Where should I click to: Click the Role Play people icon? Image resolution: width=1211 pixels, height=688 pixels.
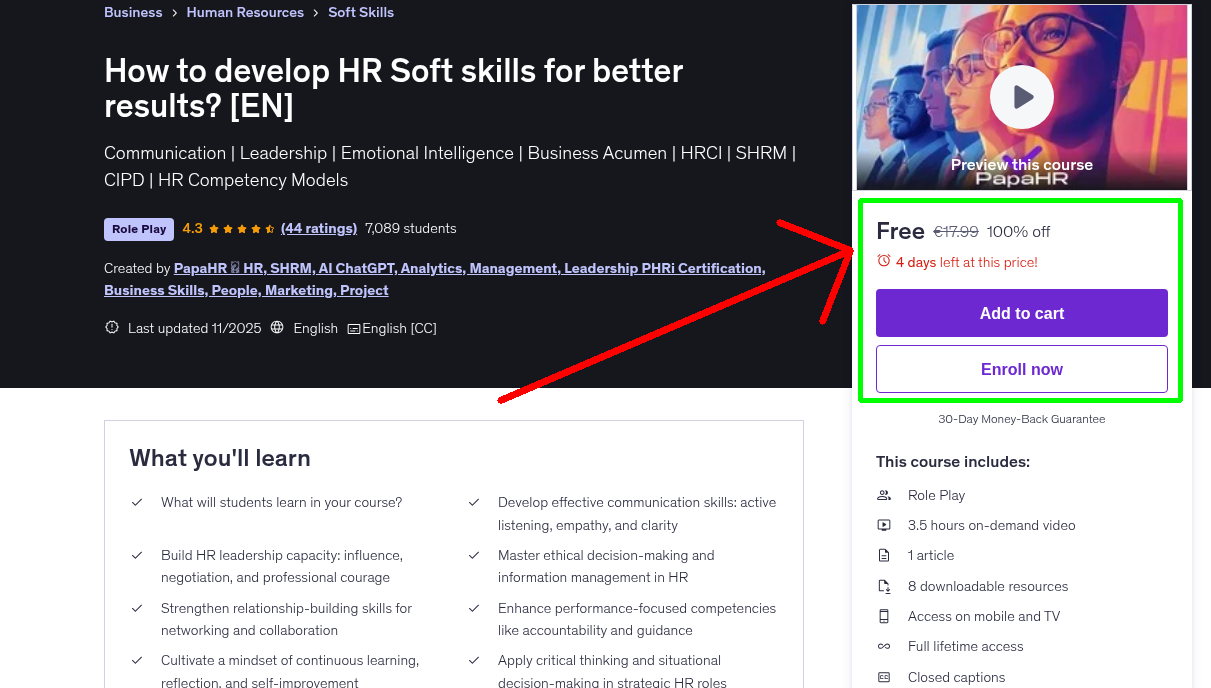point(884,495)
